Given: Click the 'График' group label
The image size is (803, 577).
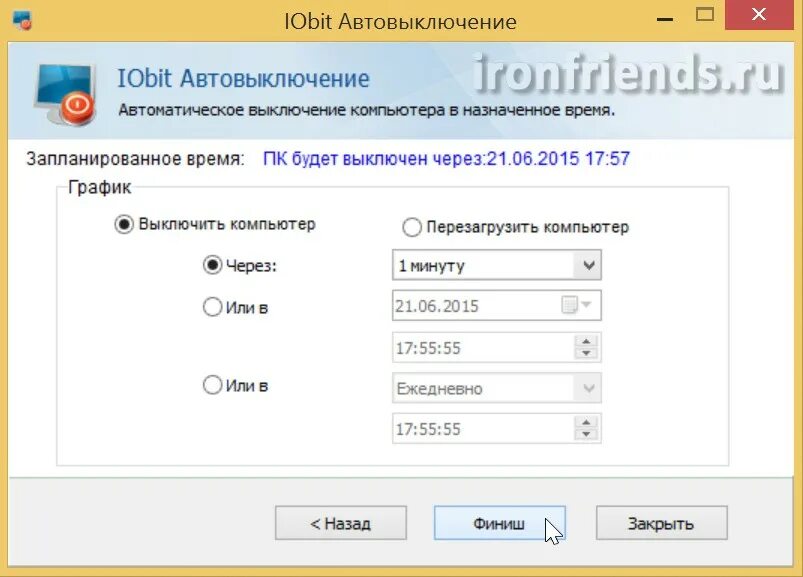Looking at the screenshot, I should tap(100, 187).
